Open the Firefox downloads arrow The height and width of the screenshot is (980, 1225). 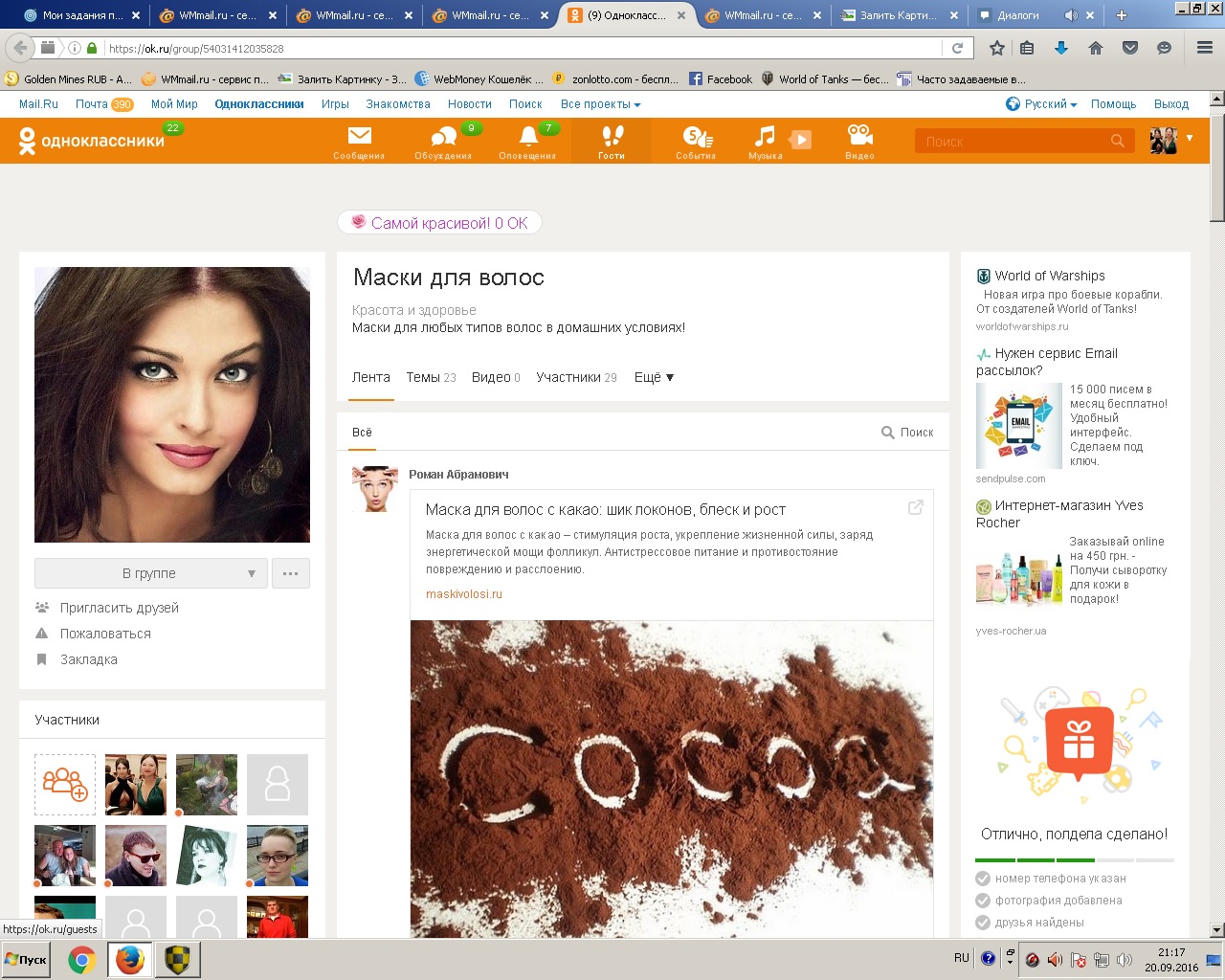click(1061, 48)
